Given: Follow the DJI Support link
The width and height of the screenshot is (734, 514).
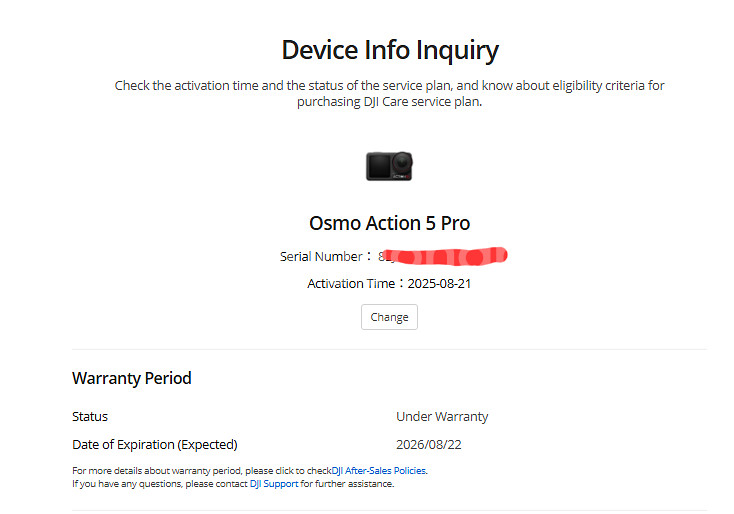Looking at the screenshot, I should [x=273, y=484].
